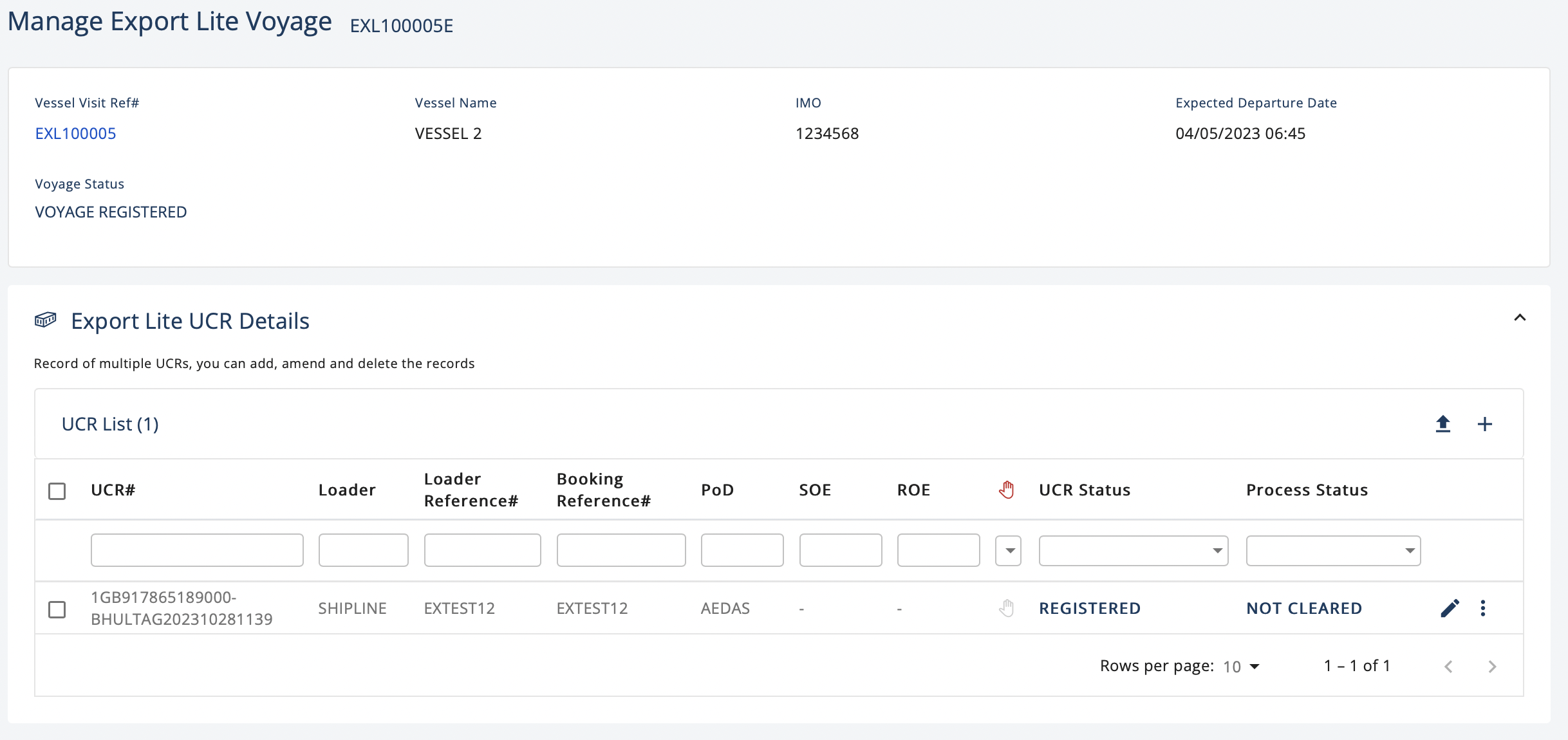Click the pencil edit icon in UCR row
The width and height of the screenshot is (1568, 740).
coord(1450,608)
